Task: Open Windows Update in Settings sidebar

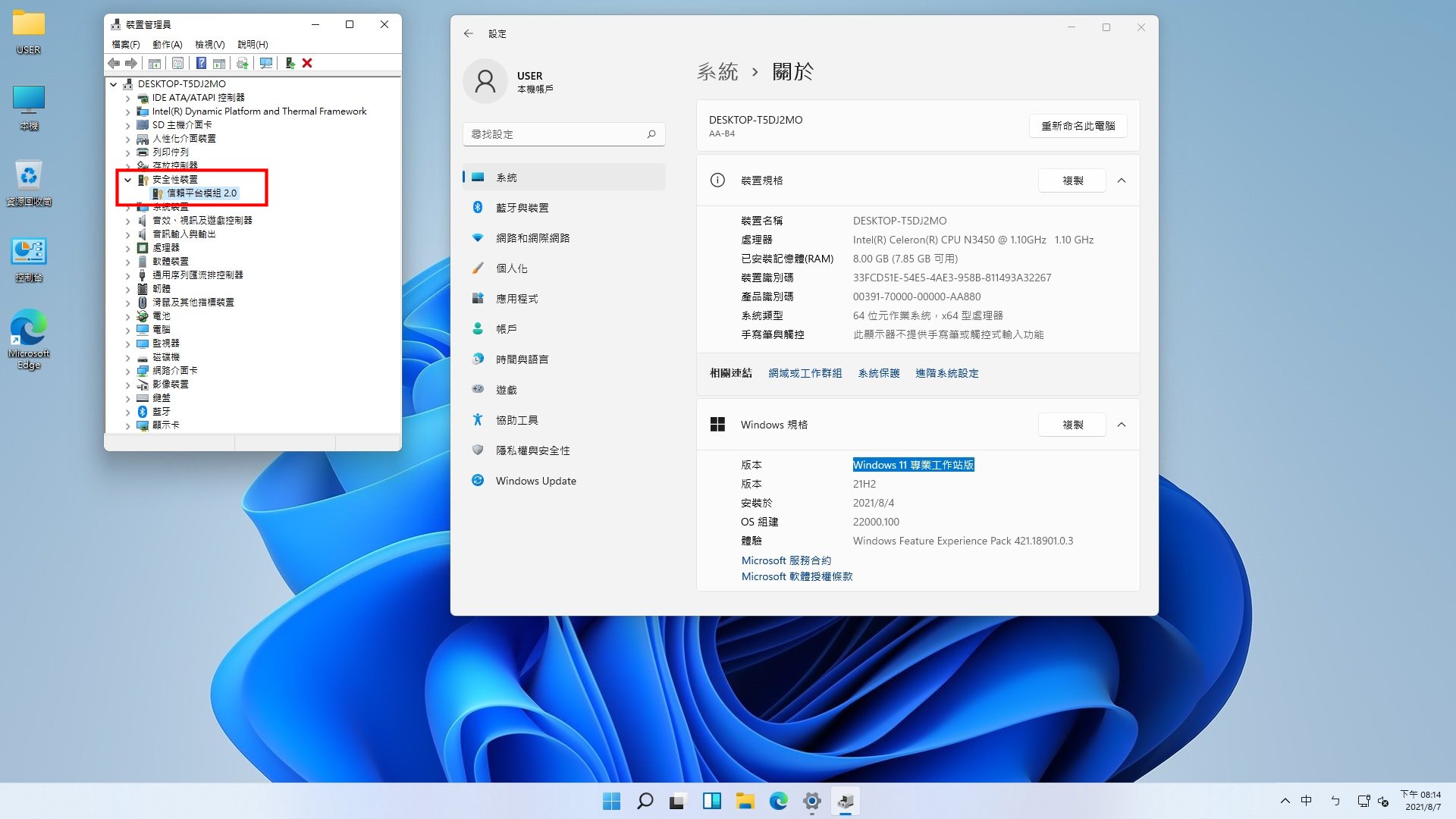Action: 535,481
